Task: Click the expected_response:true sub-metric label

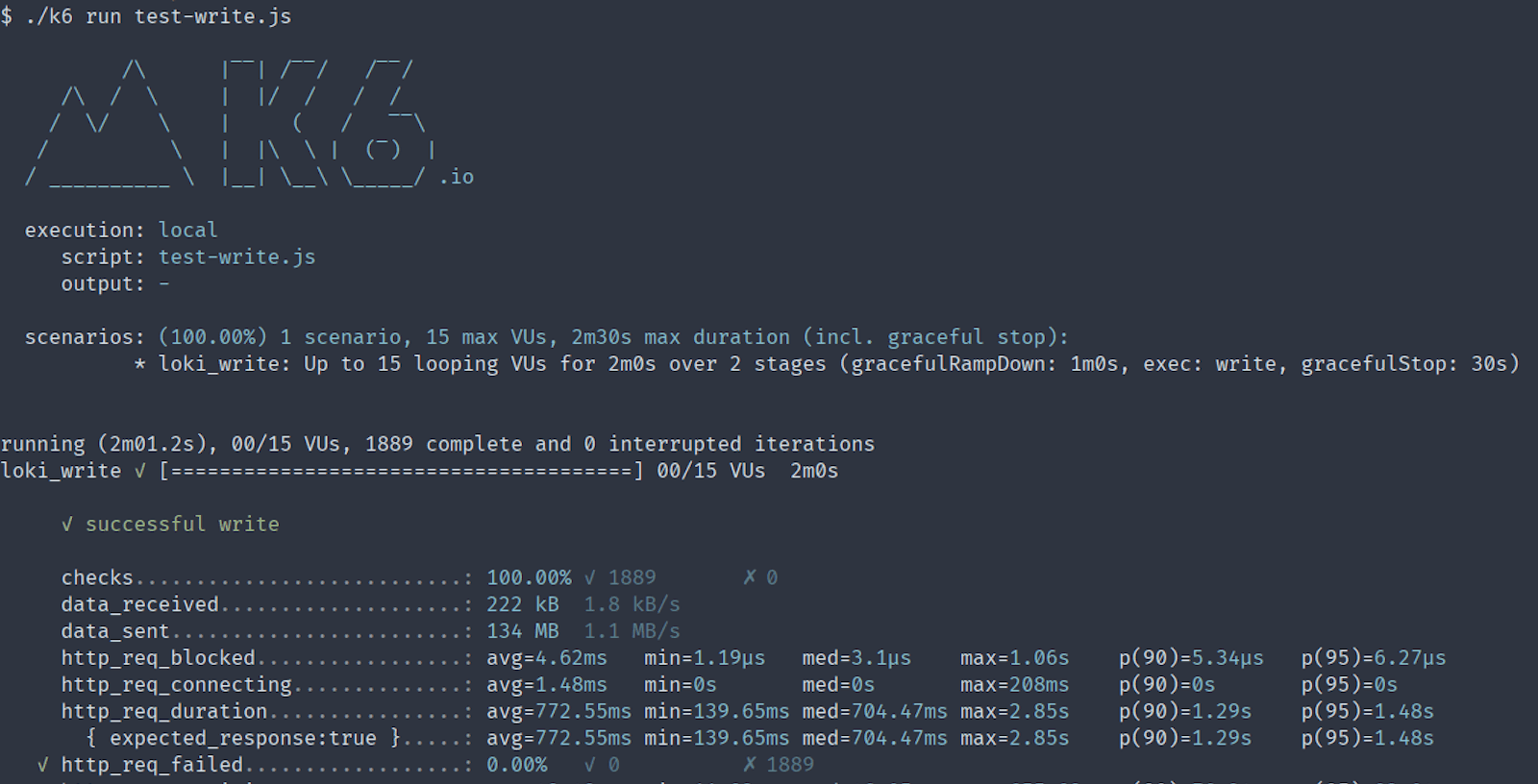Action: [x=242, y=738]
